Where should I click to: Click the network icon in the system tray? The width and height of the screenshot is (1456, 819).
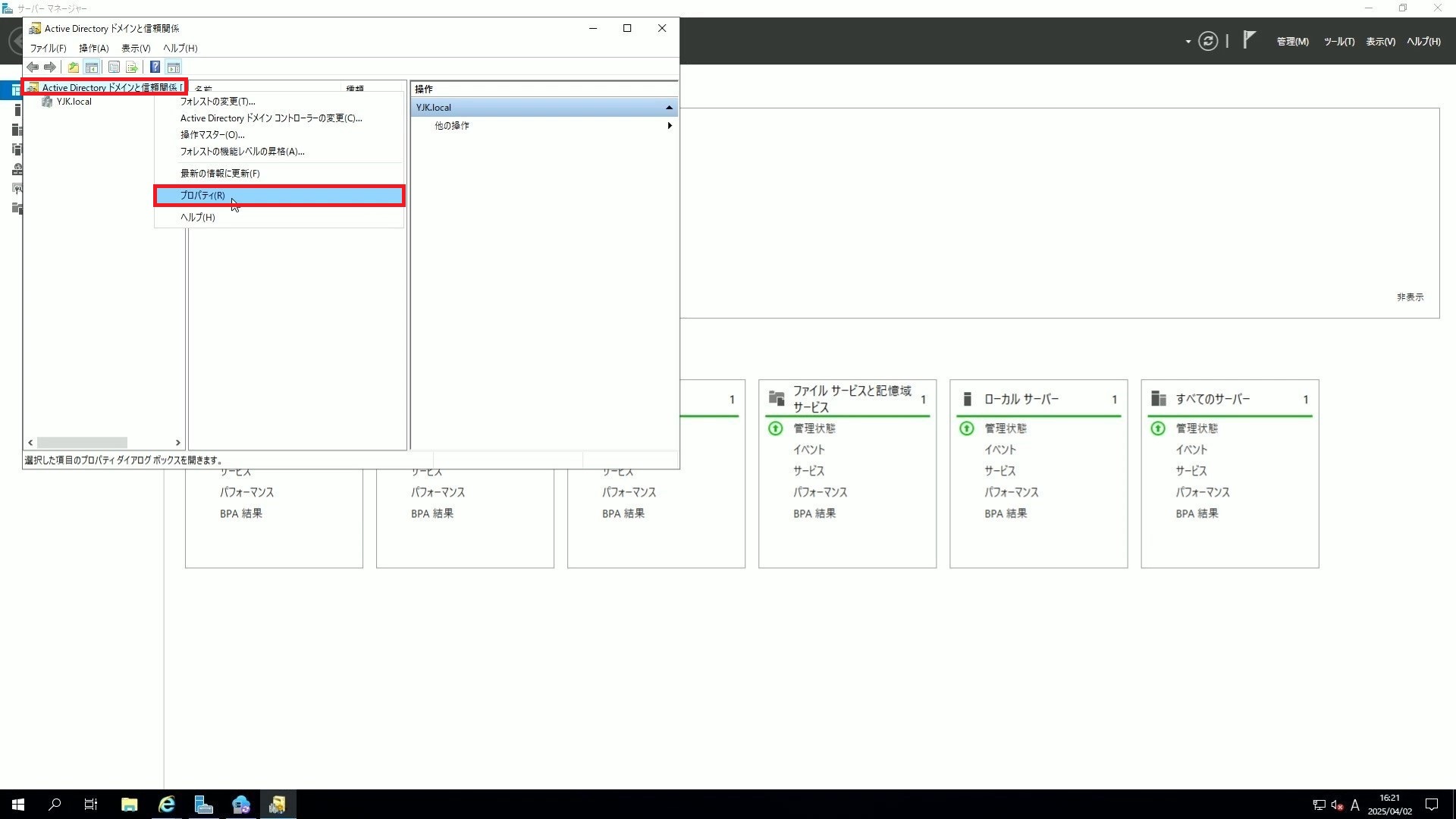(x=1319, y=805)
